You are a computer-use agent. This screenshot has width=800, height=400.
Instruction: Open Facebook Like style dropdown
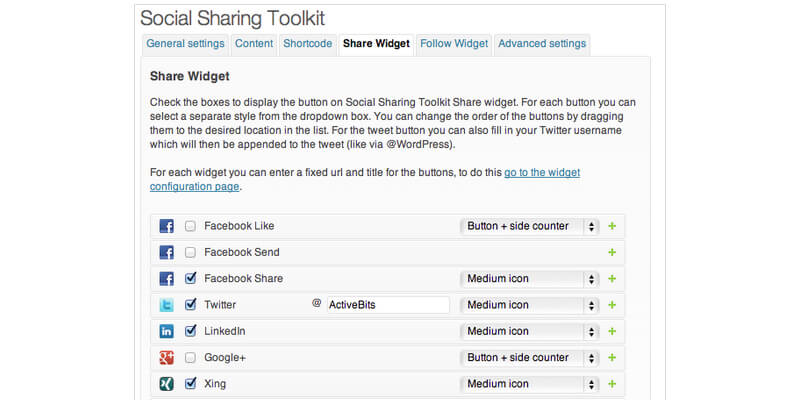tap(530, 226)
